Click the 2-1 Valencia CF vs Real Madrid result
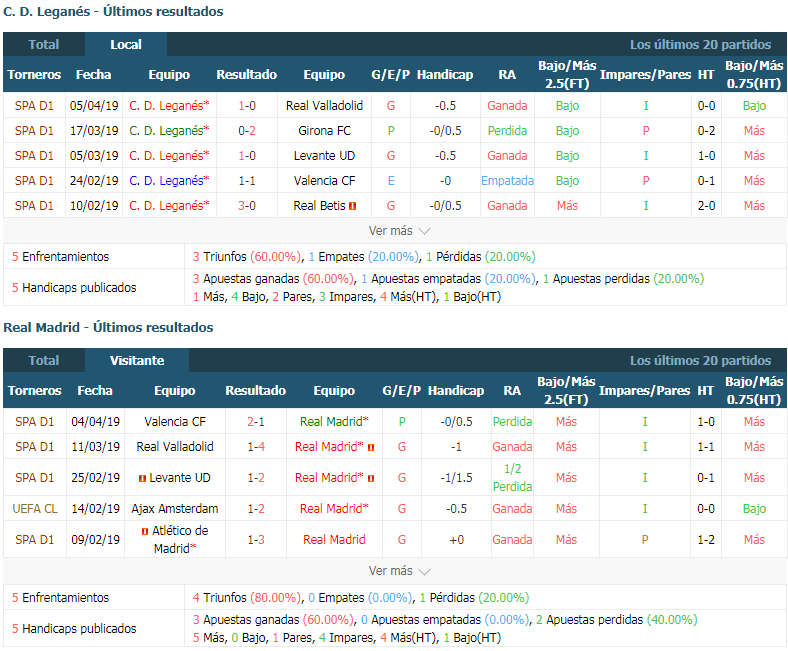Image resolution: width=788 pixels, height=651 pixels. coord(256,422)
